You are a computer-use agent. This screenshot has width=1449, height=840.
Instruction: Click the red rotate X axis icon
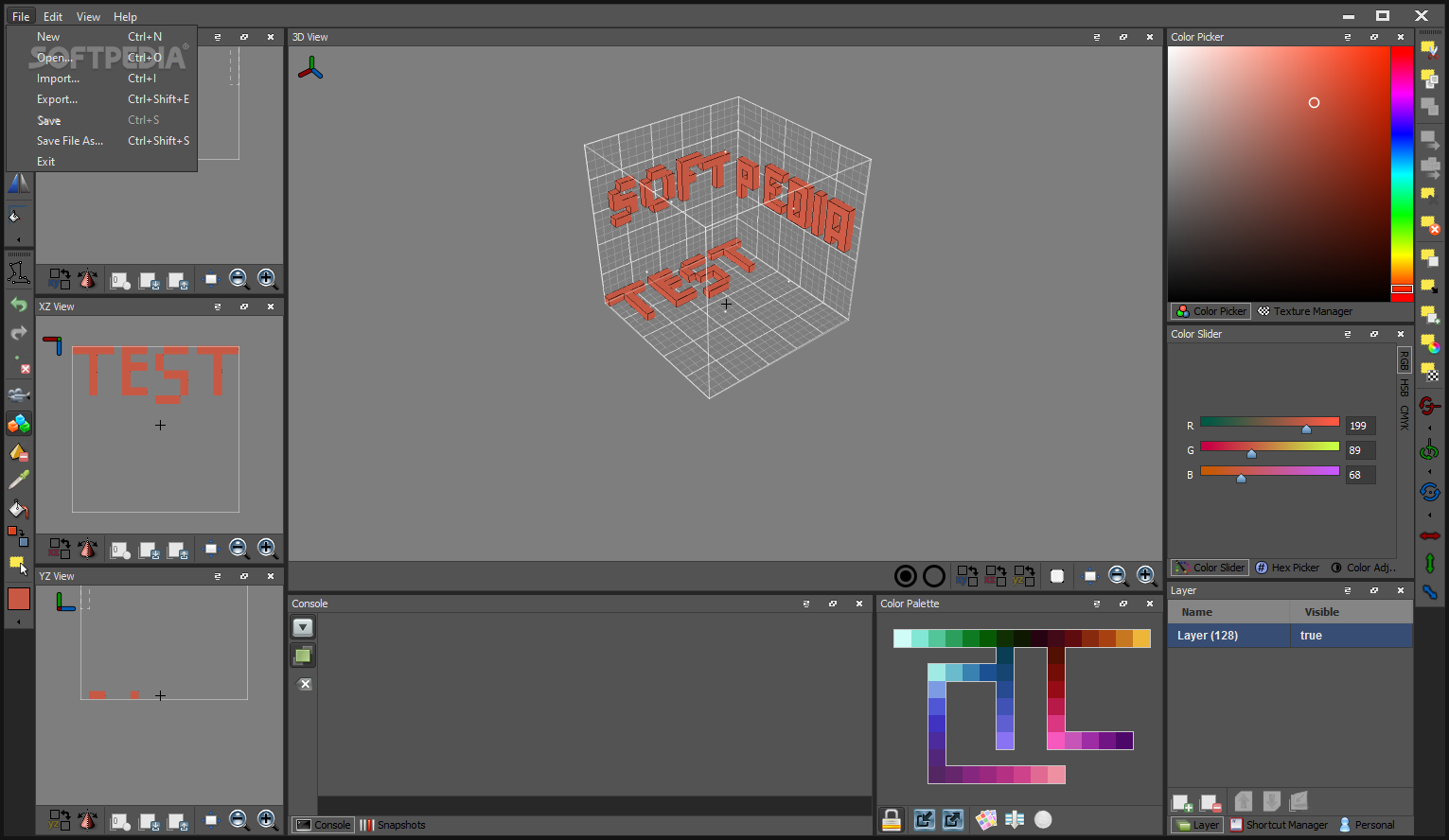(x=1429, y=406)
